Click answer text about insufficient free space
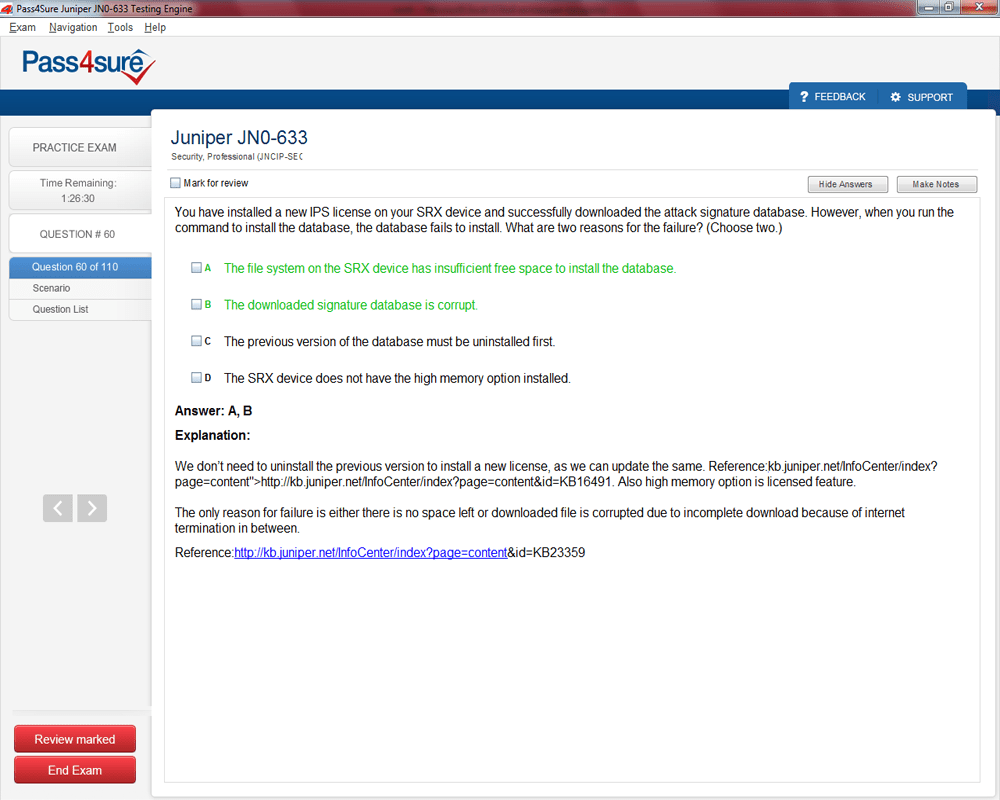The height and width of the screenshot is (800, 1000). pyautogui.click(x=450, y=268)
